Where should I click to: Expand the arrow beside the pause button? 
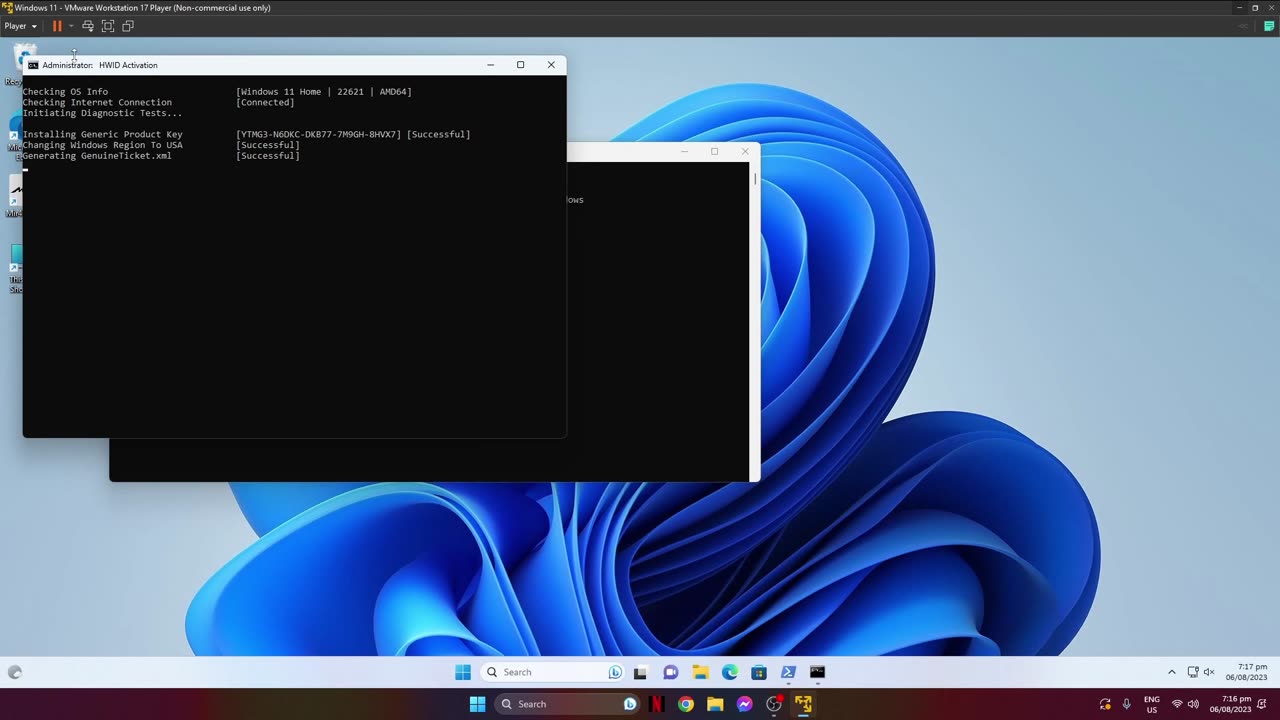pos(70,26)
